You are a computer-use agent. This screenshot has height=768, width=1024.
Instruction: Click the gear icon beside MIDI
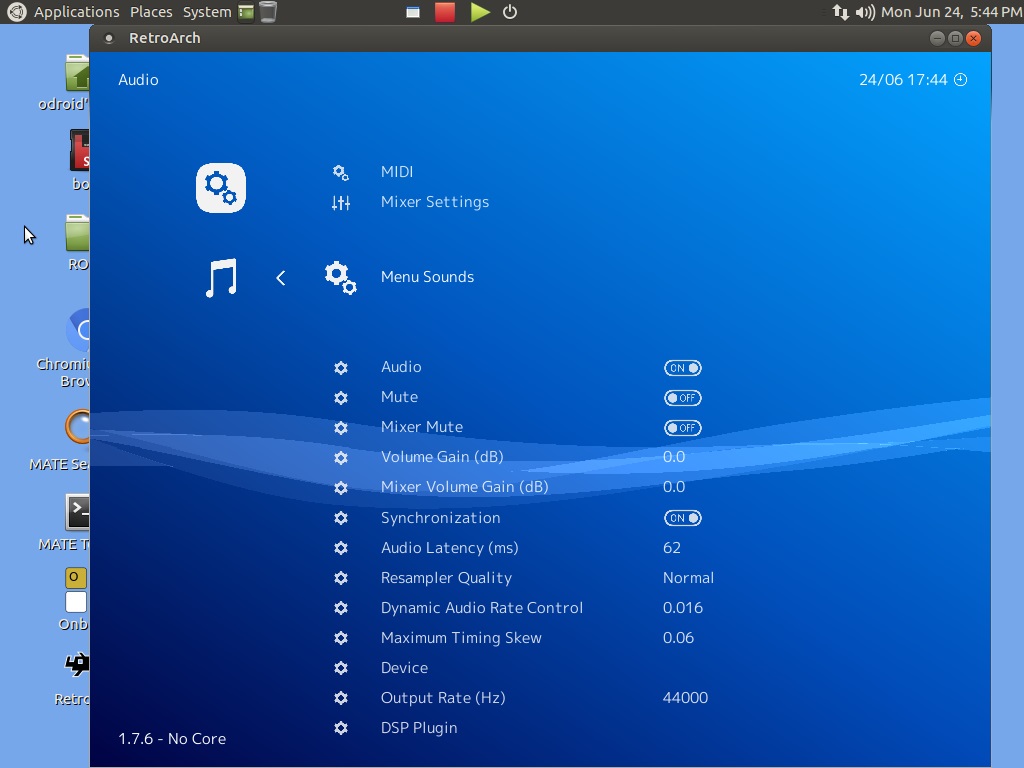[341, 172]
